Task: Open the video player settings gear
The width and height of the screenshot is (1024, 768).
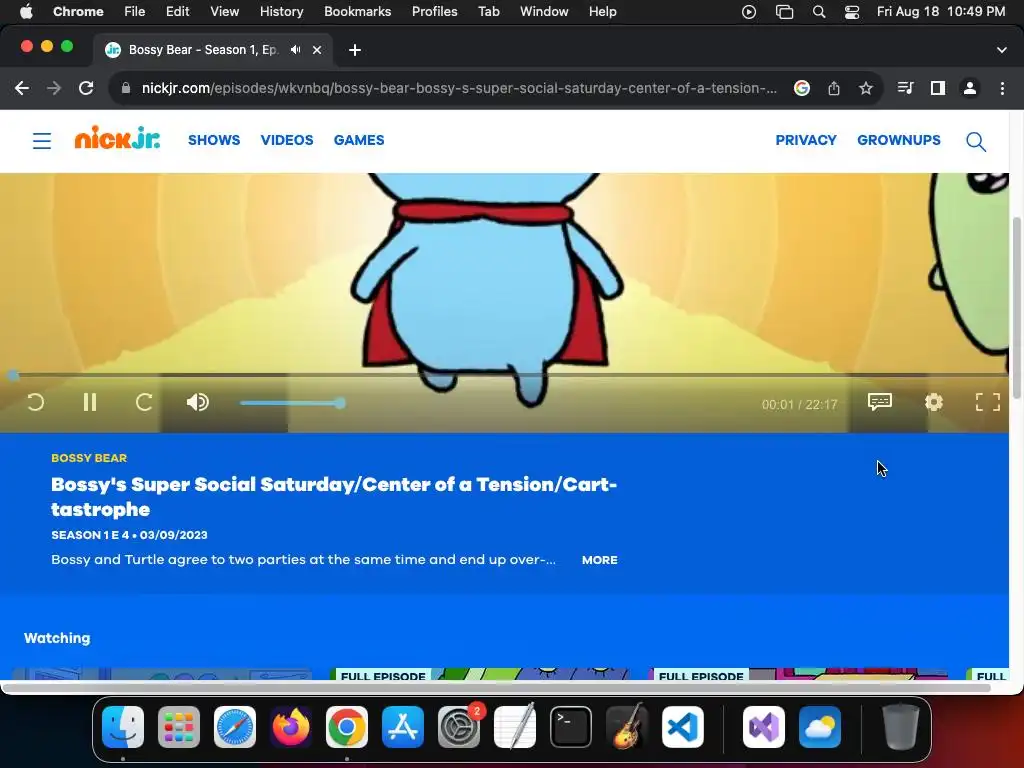Action: point(934,402)
